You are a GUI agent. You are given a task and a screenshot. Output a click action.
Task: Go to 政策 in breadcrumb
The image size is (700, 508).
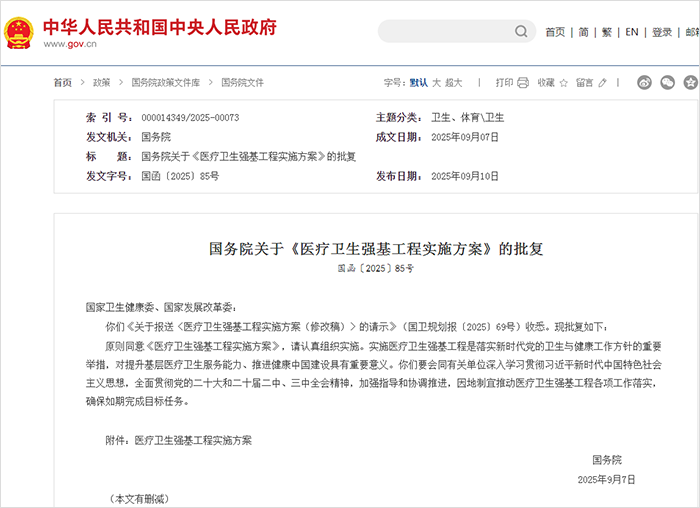click(x=101, y=83)
